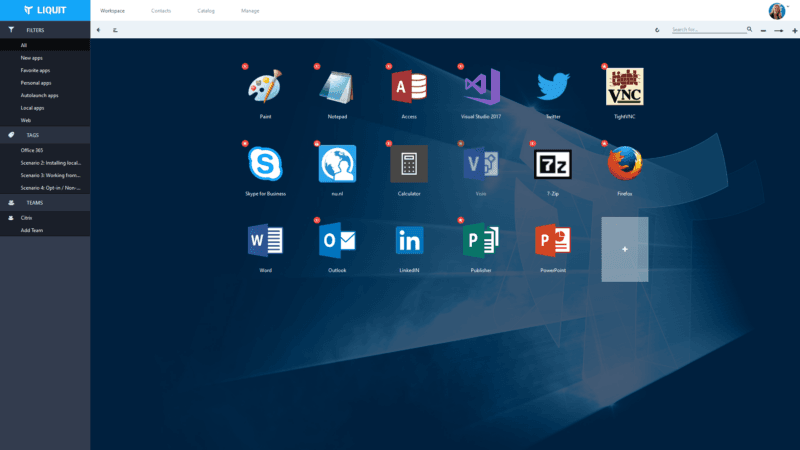The height and width of the screenshot is (450, 800).
Task: Click red badge on Paint icon
Action: click(245, 66)
